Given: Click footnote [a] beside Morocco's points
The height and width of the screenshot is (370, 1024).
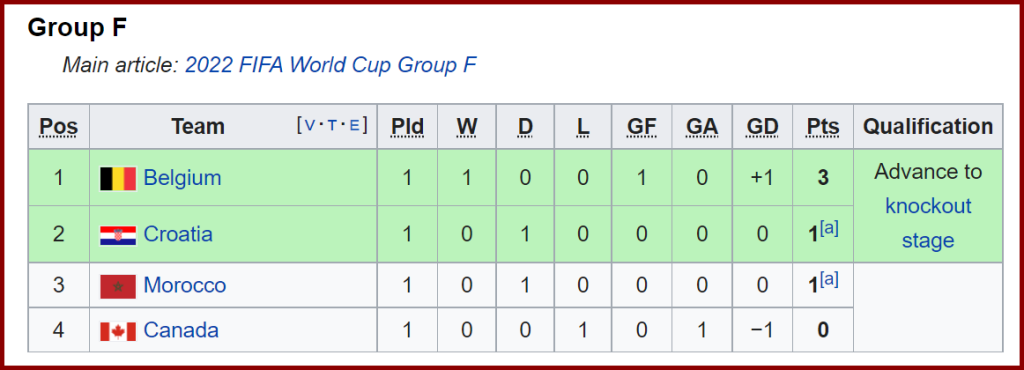Looking at the screenshot, I should coord(829,279).
